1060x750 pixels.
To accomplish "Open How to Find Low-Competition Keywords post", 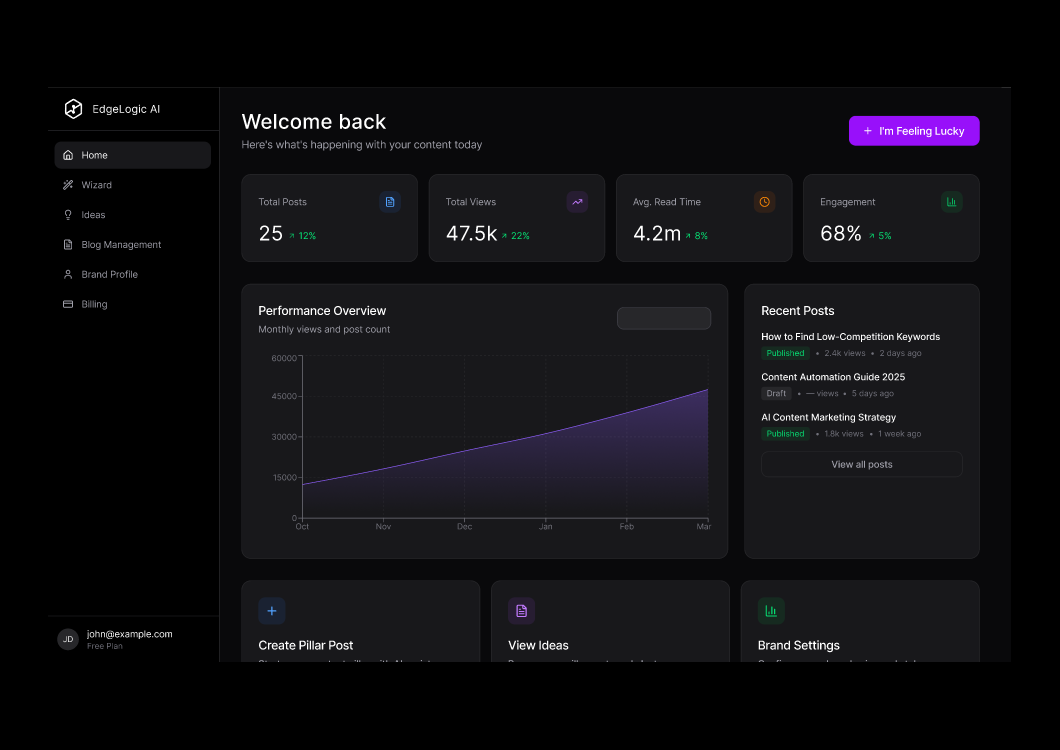I will pos(850,337).
